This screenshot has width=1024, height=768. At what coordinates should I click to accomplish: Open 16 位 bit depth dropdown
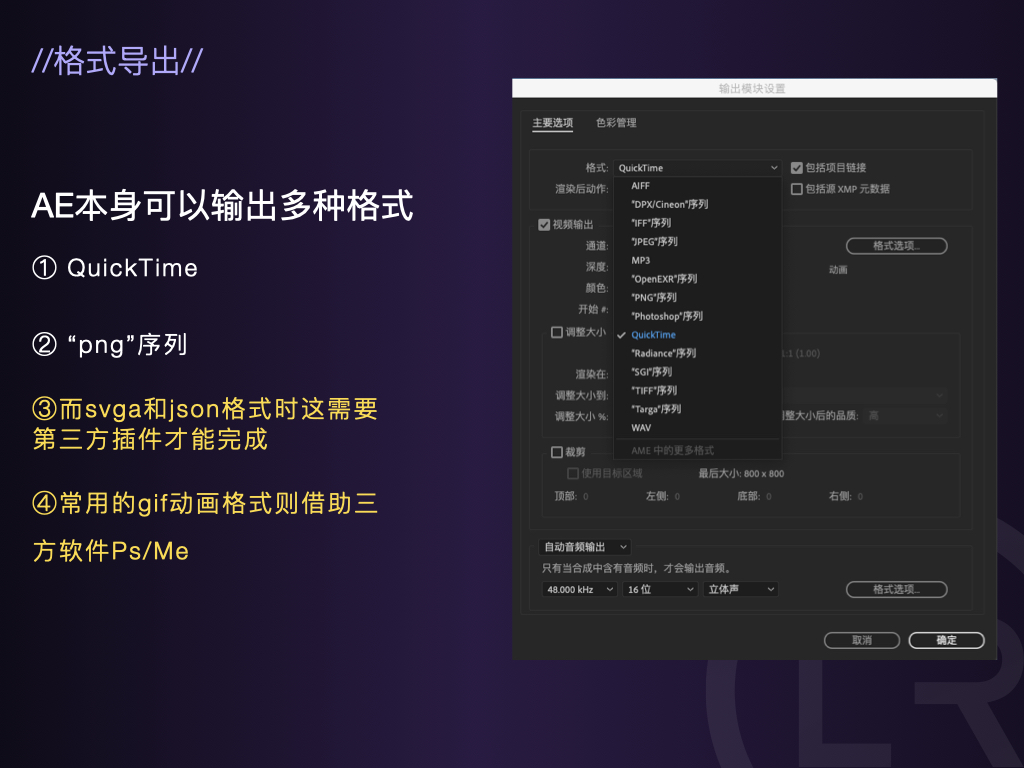coord(660,589)
